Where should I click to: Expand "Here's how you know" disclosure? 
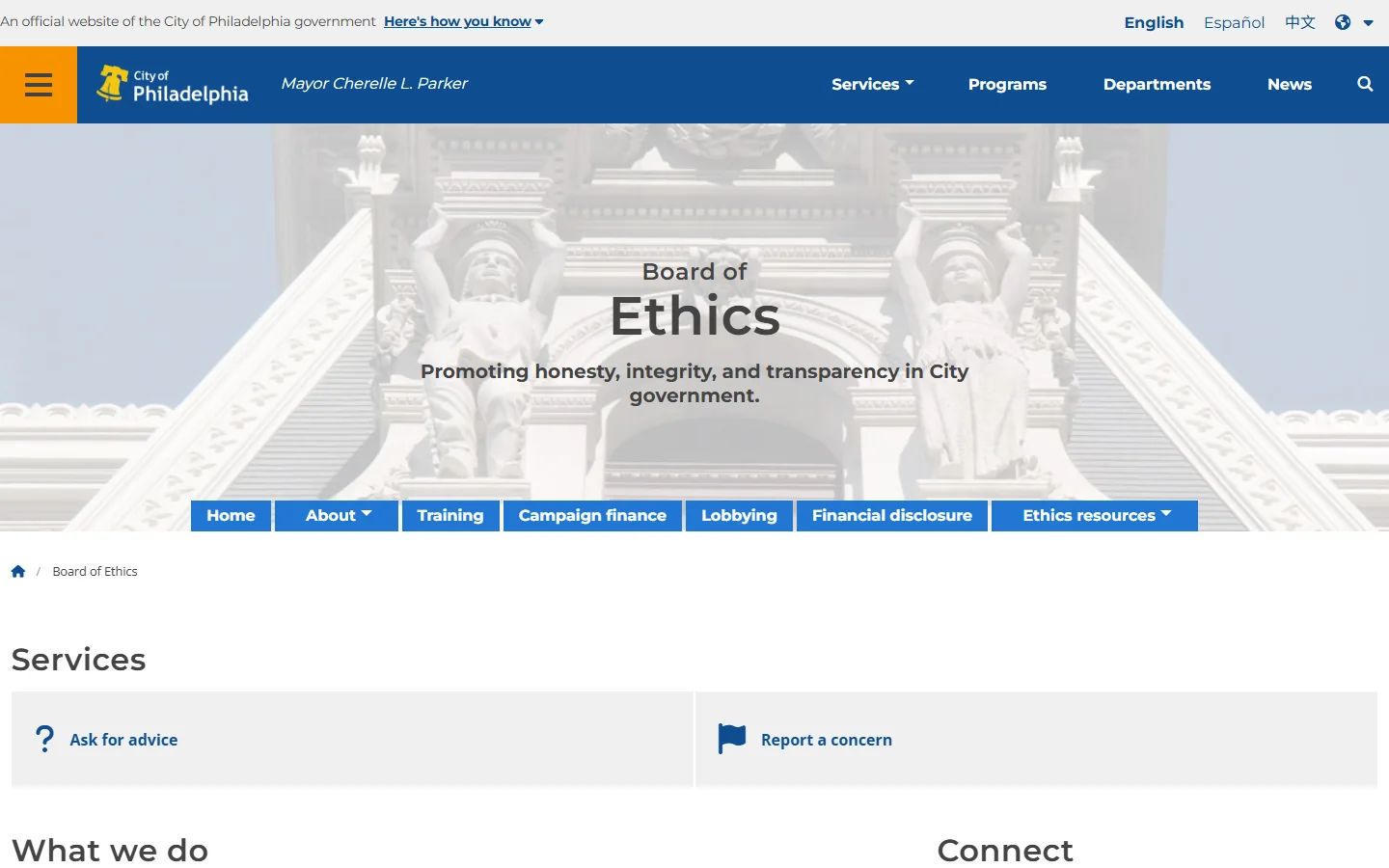[464, 21]
